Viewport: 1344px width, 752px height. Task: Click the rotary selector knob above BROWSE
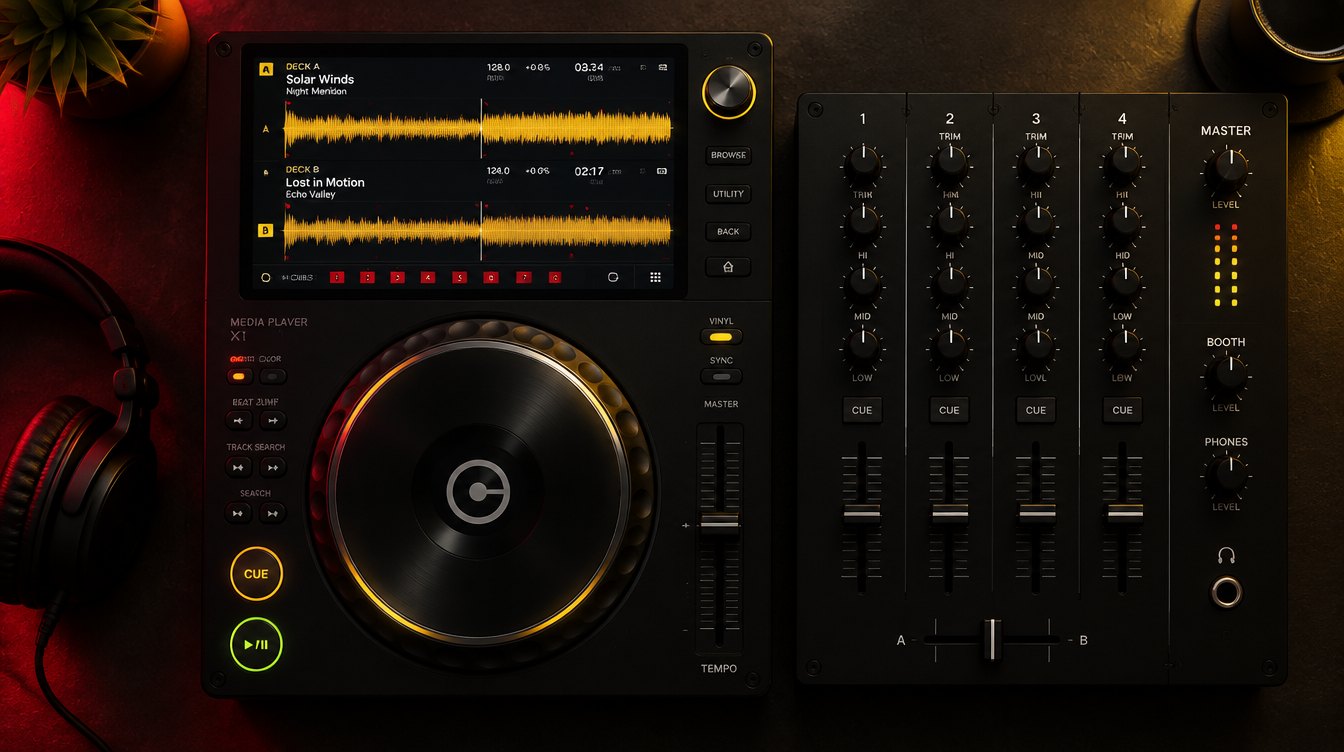click(729, 91)
